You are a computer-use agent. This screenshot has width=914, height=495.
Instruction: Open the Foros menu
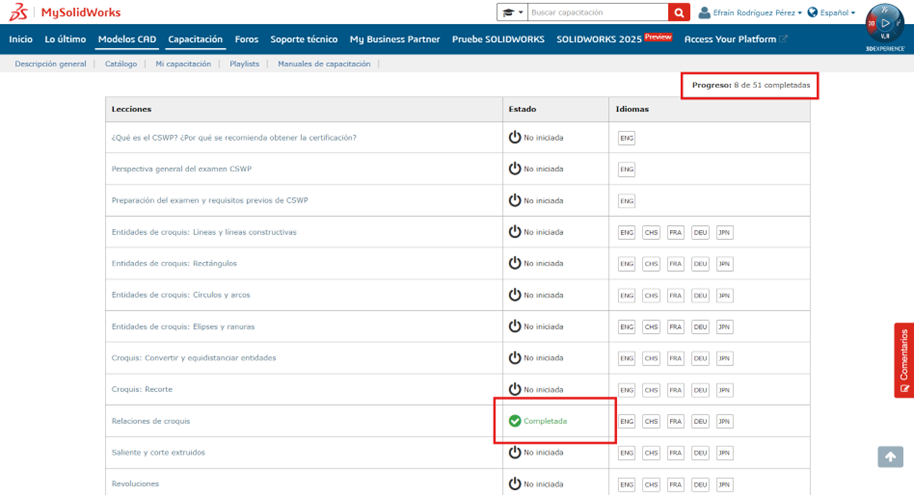(x=247, y=39)
